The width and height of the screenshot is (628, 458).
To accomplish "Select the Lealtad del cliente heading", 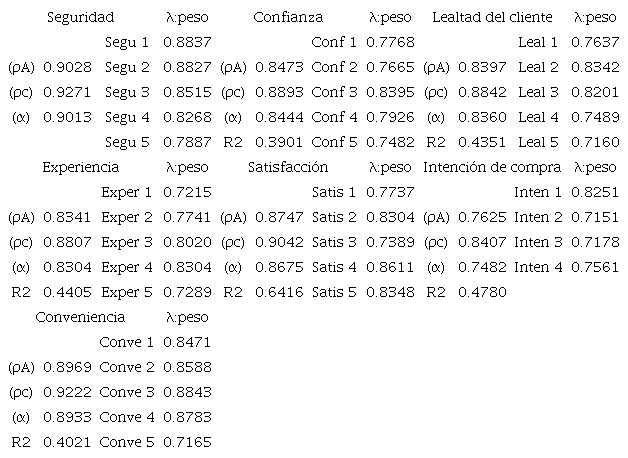I will [x=492, y=17].
